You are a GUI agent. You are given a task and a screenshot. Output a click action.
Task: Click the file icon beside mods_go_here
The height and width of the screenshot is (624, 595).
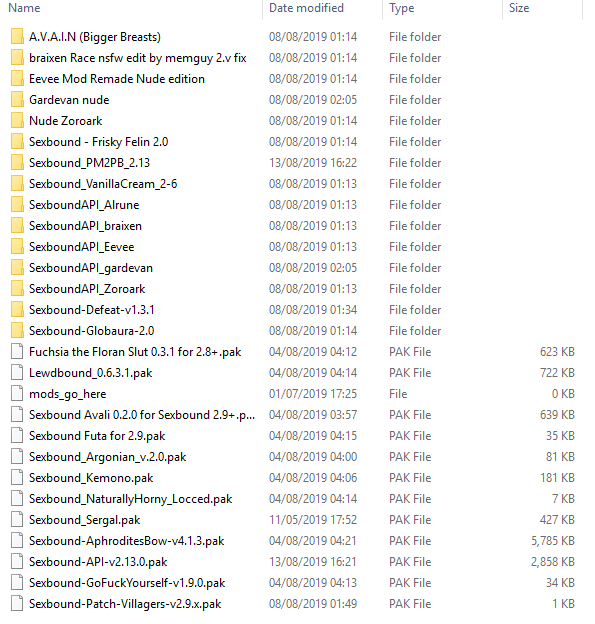(x=17, y=394)
